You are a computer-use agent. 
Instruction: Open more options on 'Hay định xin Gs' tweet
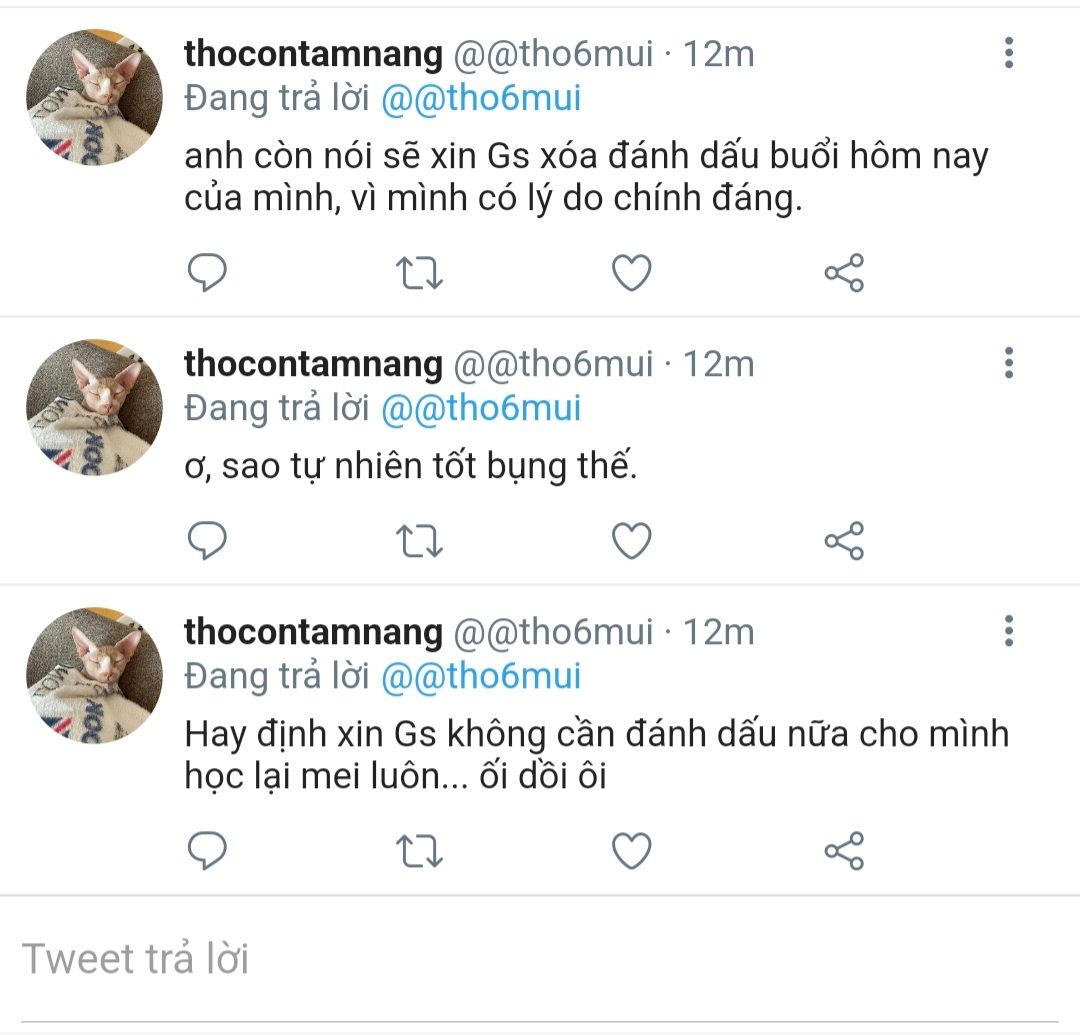(x=1008, y=630)
